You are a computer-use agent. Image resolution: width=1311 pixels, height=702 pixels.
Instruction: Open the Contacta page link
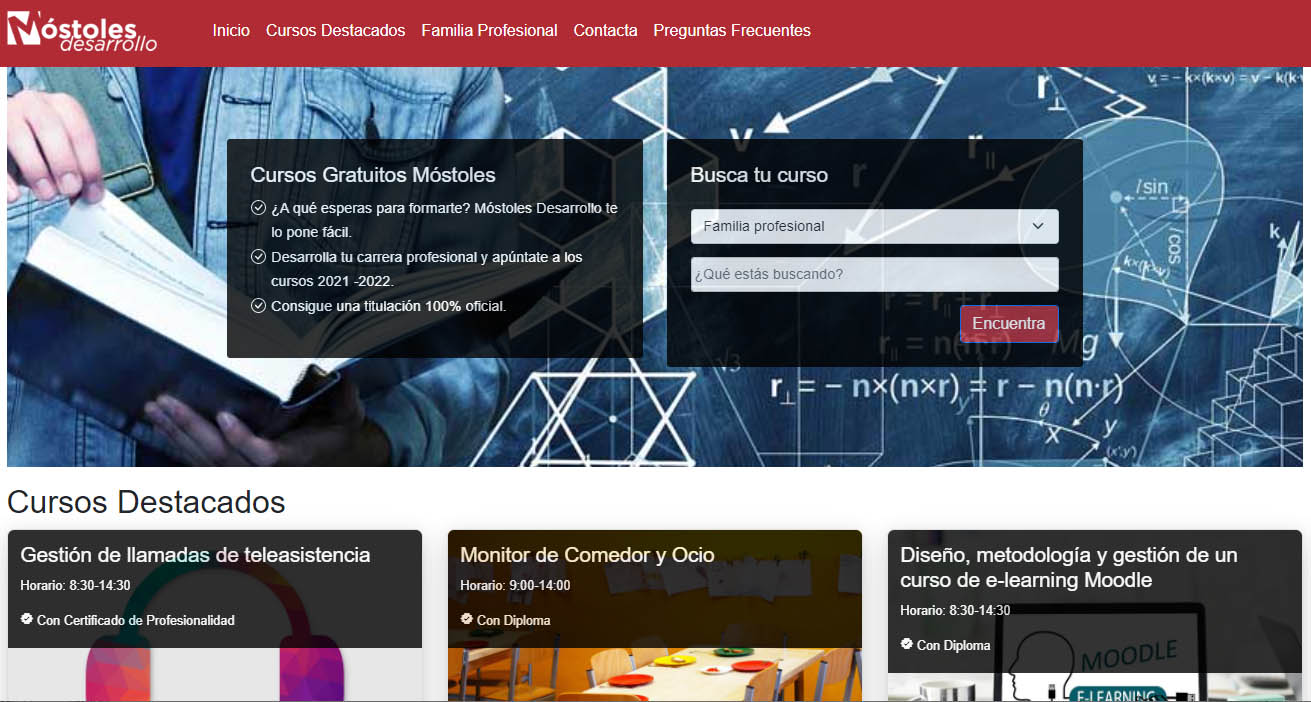pyautogui.click(x=605, y=31)
